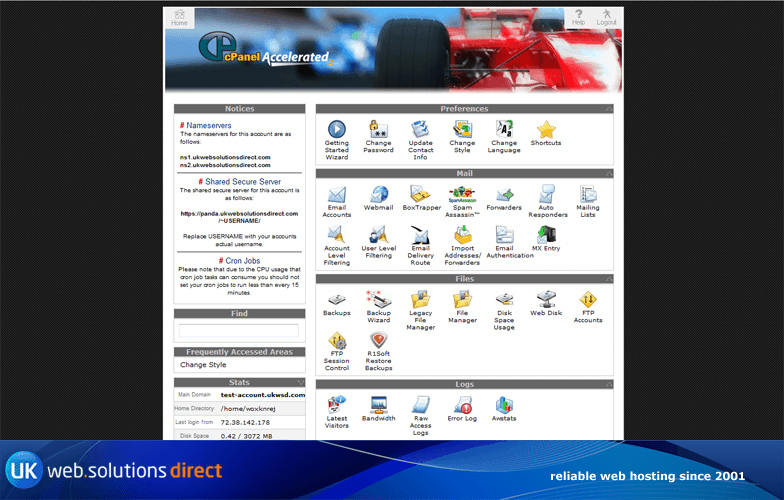Click the Find search field

tap(238, 331)
